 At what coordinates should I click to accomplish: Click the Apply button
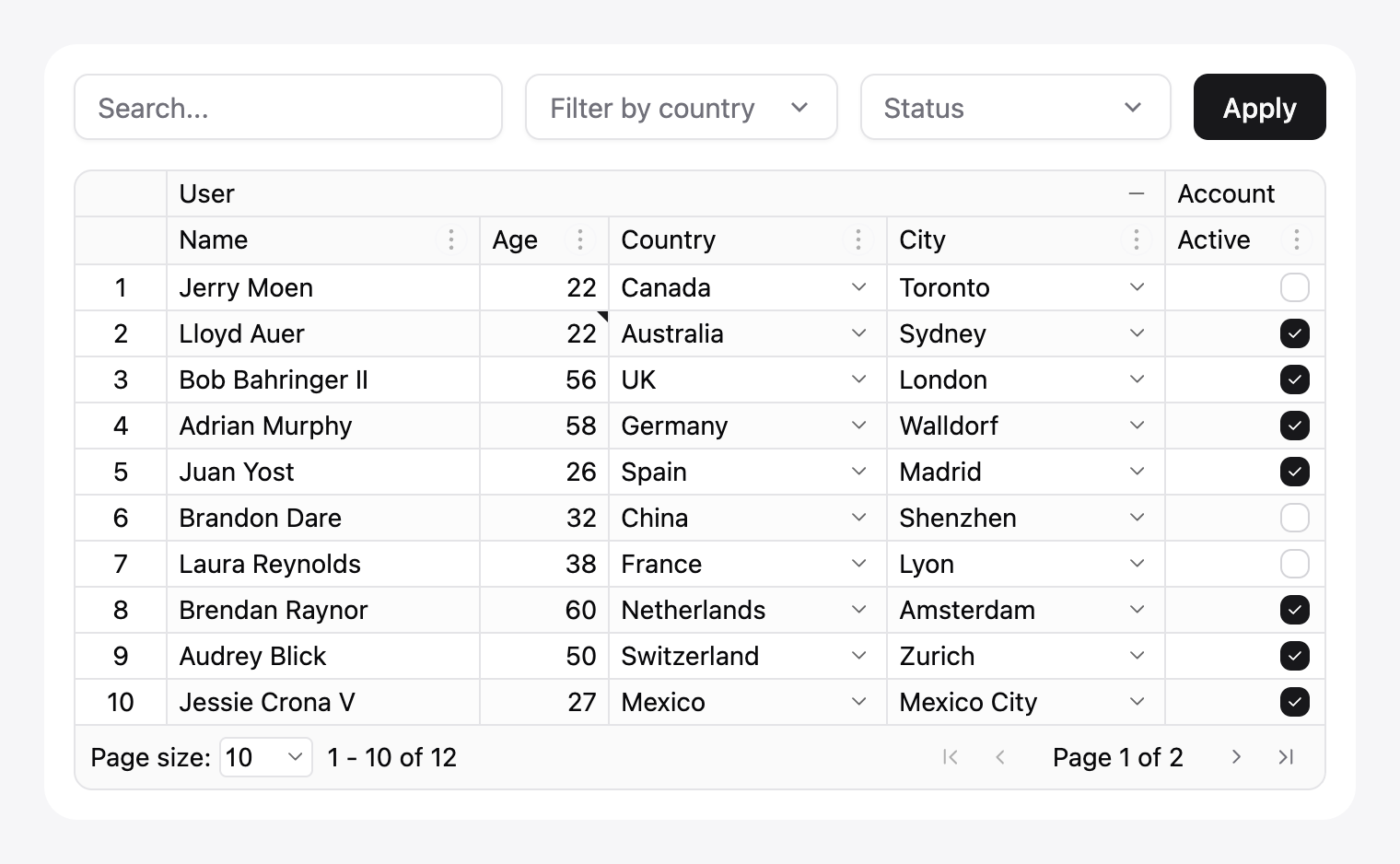click(1259, 108)
